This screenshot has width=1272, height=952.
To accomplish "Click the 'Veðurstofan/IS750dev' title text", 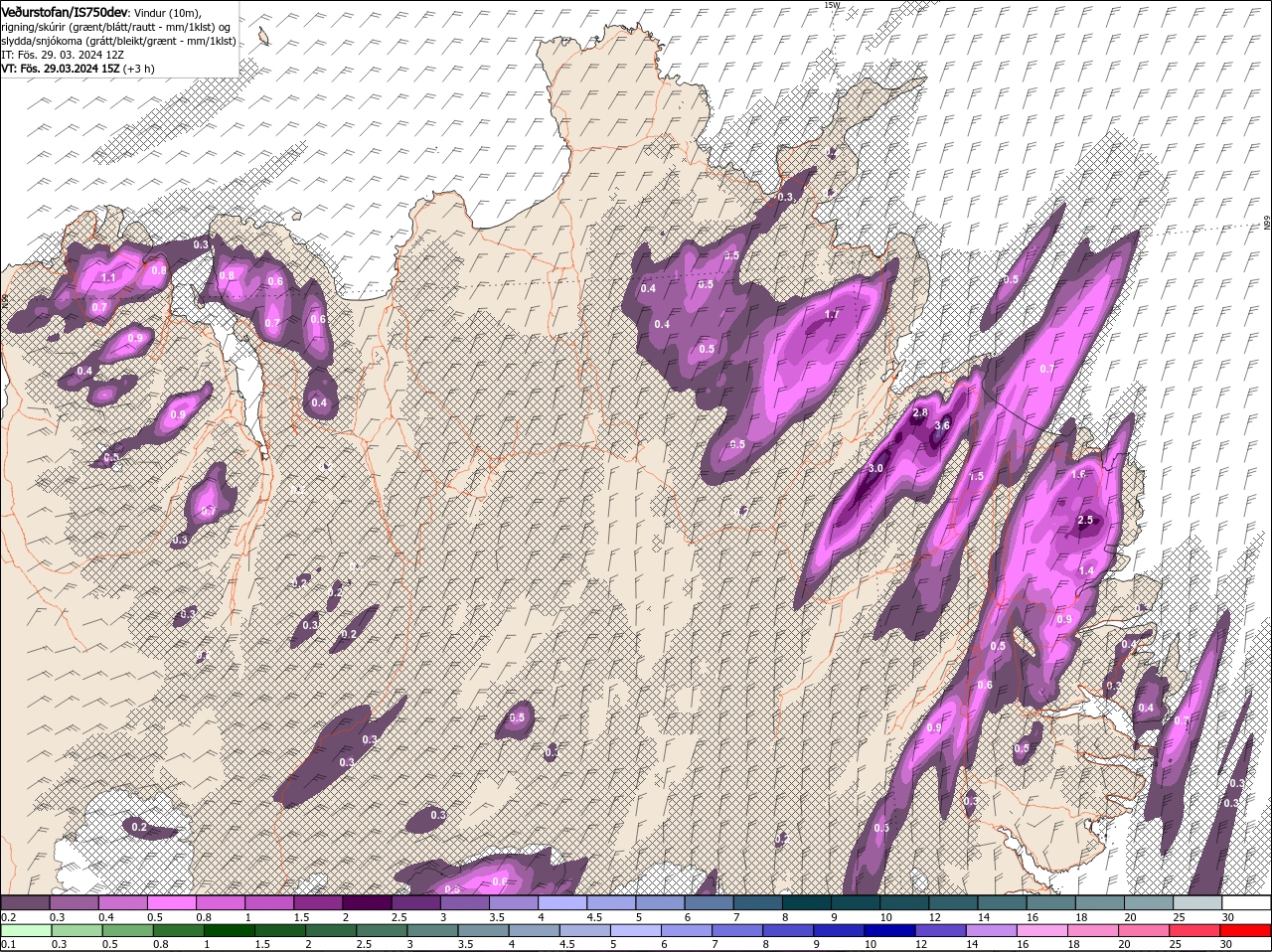I will pyautogui.click(x=65, y=11).
